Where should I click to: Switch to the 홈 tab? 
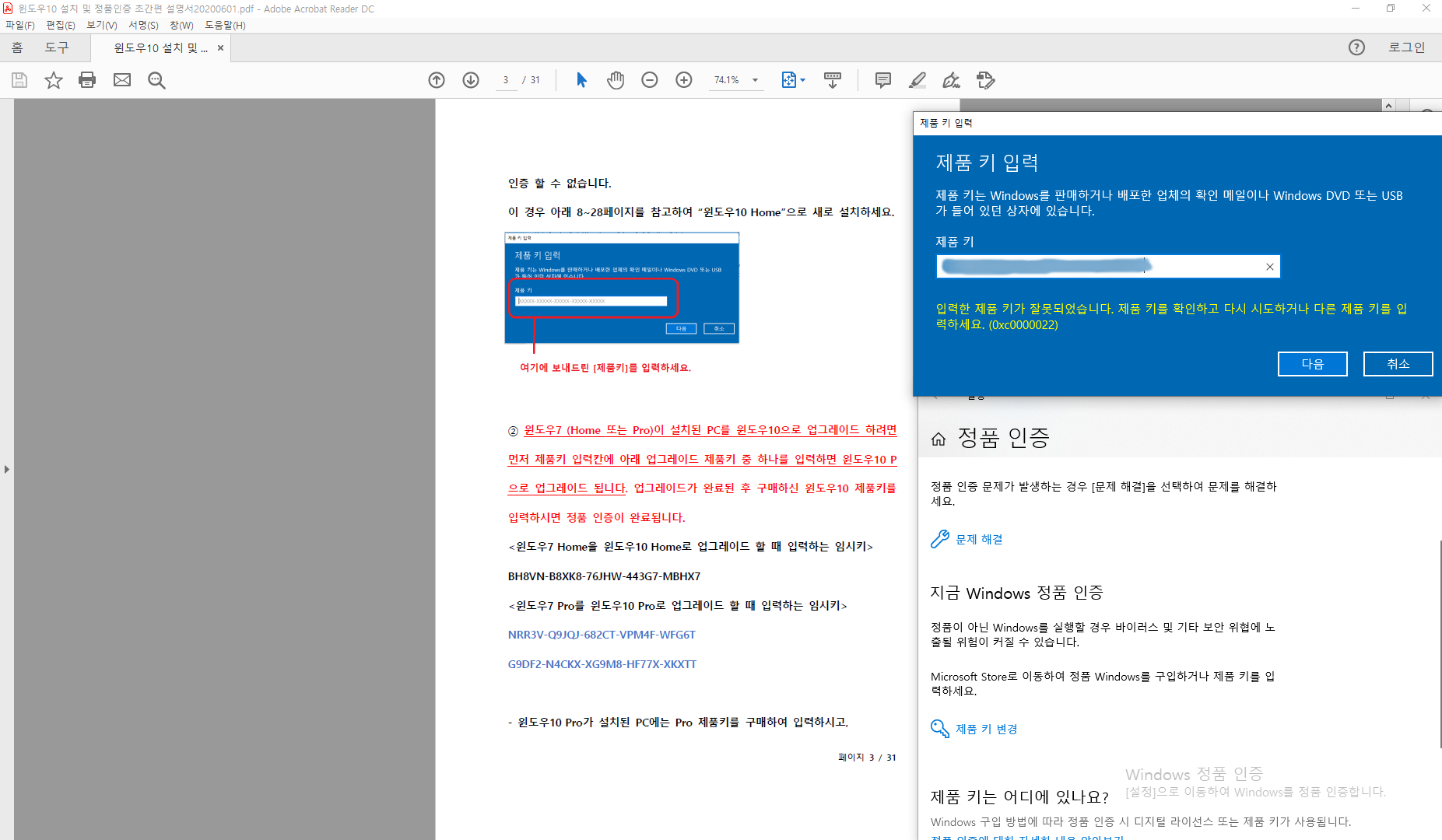pos(17,47)
